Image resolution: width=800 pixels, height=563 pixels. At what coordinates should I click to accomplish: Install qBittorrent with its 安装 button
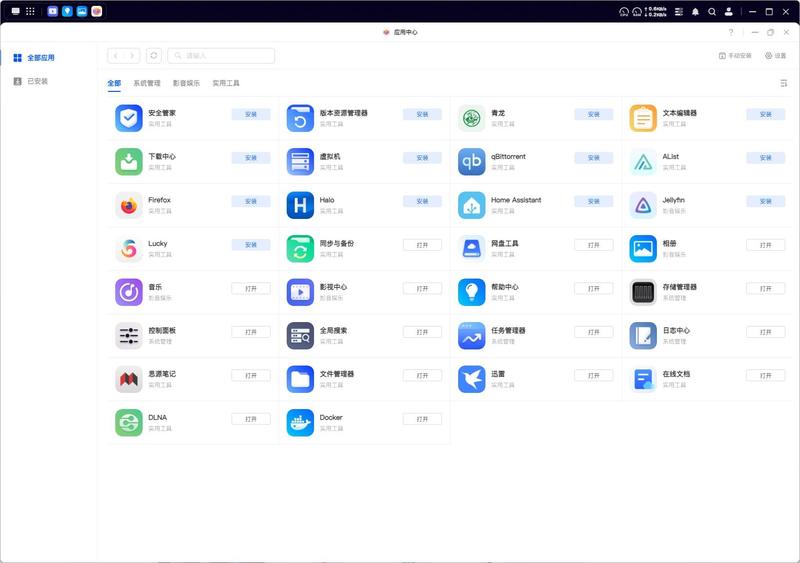point(593,158)
